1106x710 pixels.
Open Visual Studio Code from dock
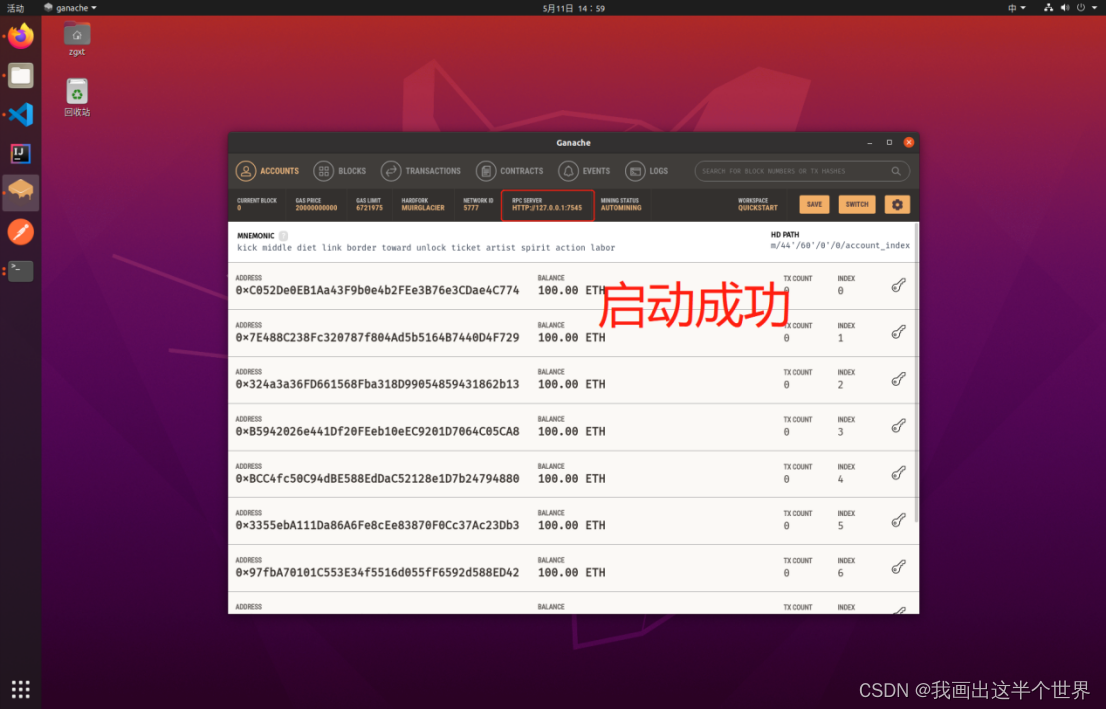(20, 114)
